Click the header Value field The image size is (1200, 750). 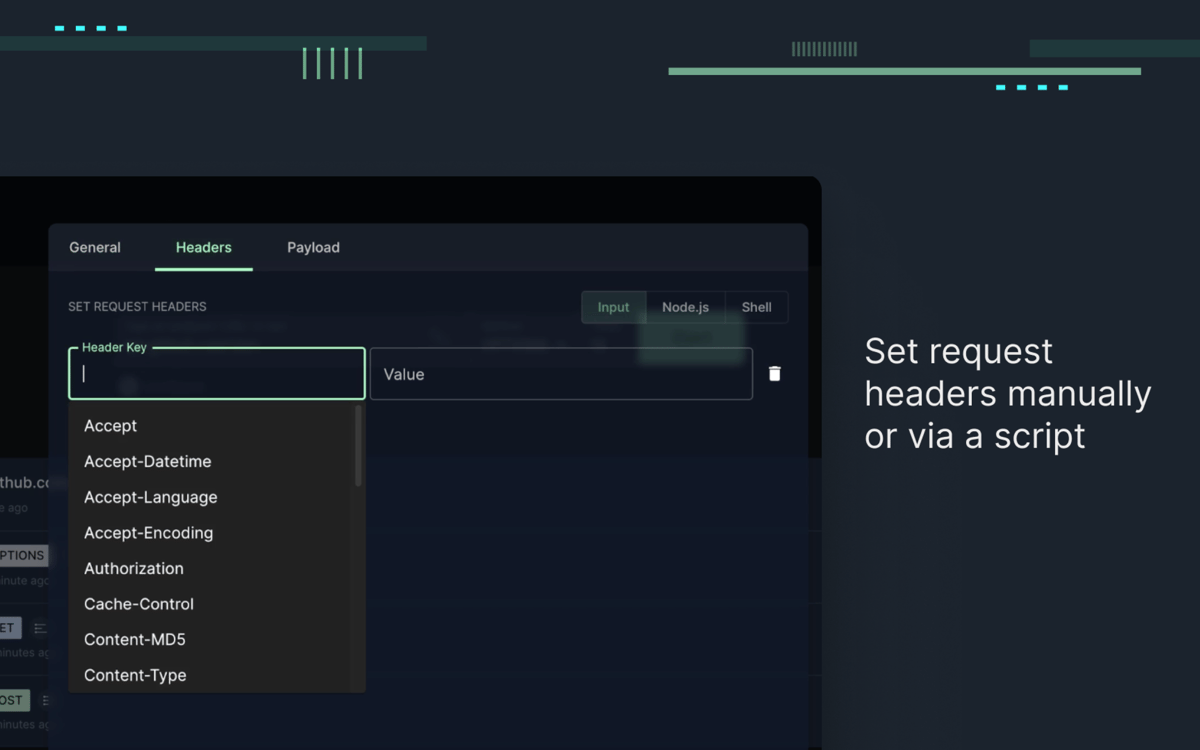pos(560,374)
